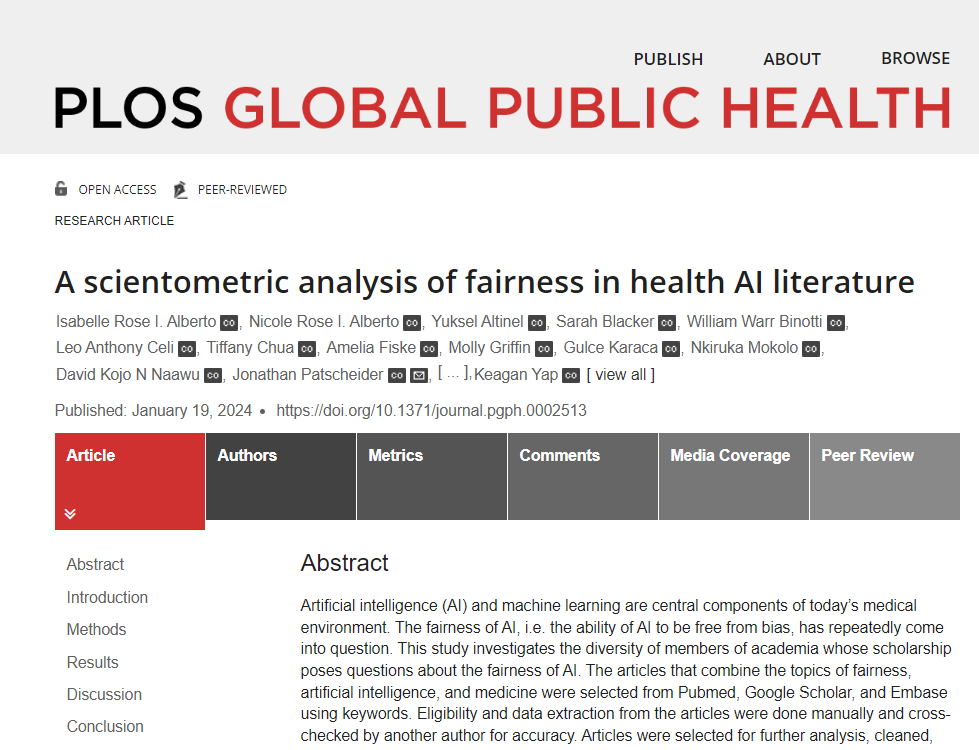Expand the Article tab double-chevron

[x=71, y=514]
